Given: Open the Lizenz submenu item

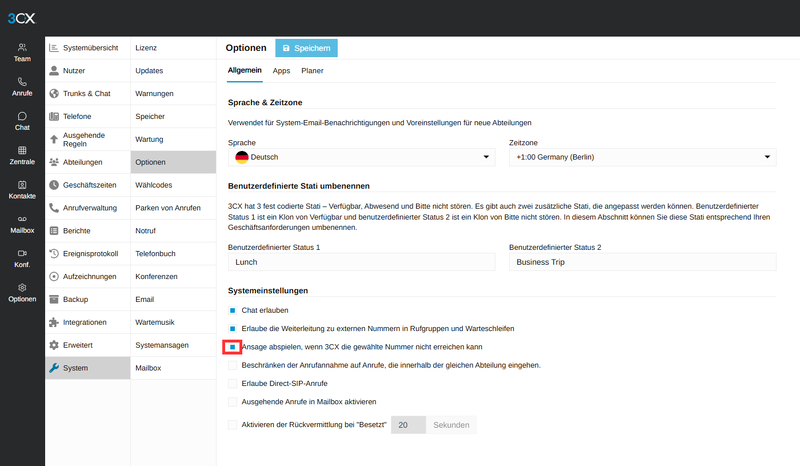Looking at the screenshot, I should click(x=173, y=47).
